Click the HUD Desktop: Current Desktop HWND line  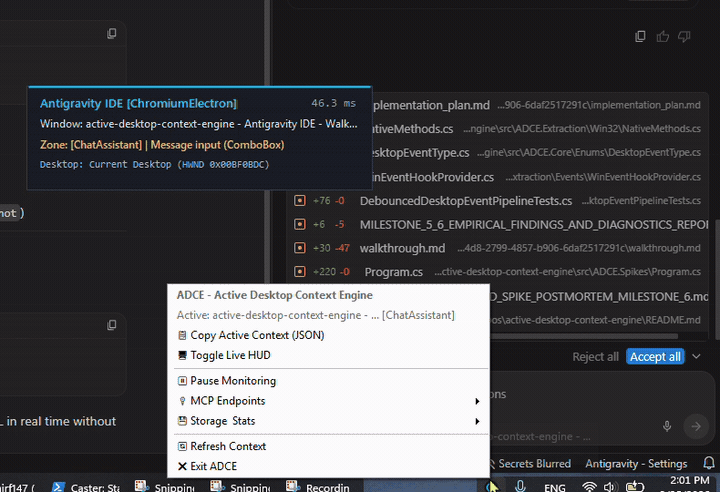point(154,164)
